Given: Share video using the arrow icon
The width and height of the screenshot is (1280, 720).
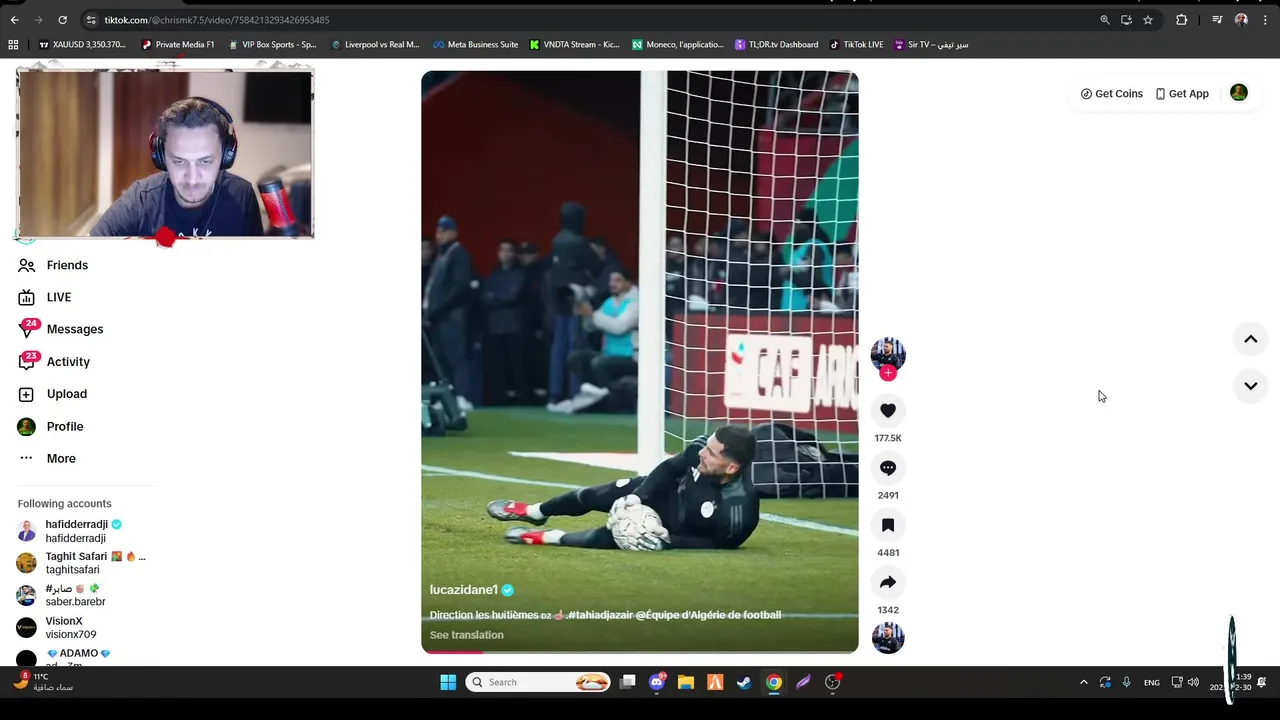Looking at the screenshot, I should click(888, 582).
